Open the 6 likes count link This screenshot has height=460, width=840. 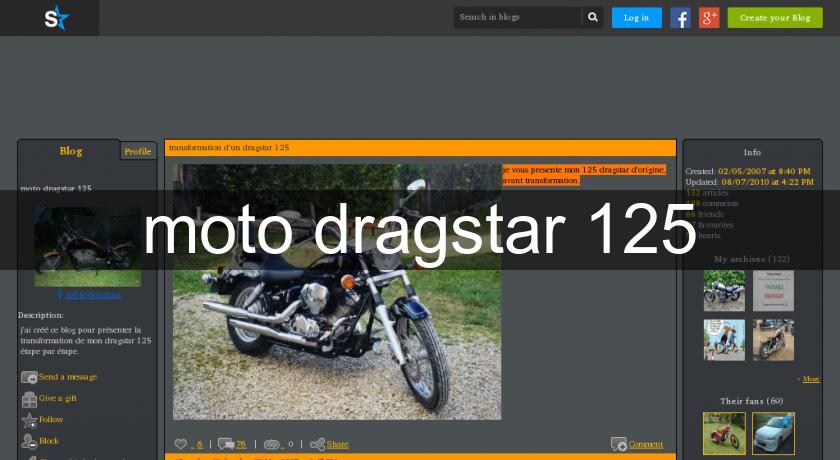pyautogui.click(x=199, y=444)
